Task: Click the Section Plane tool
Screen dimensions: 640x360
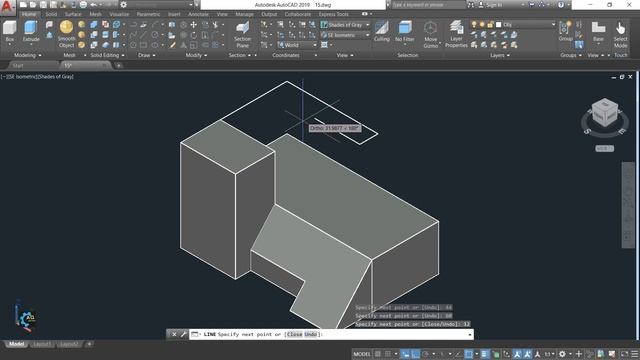Action: point(242,34)
